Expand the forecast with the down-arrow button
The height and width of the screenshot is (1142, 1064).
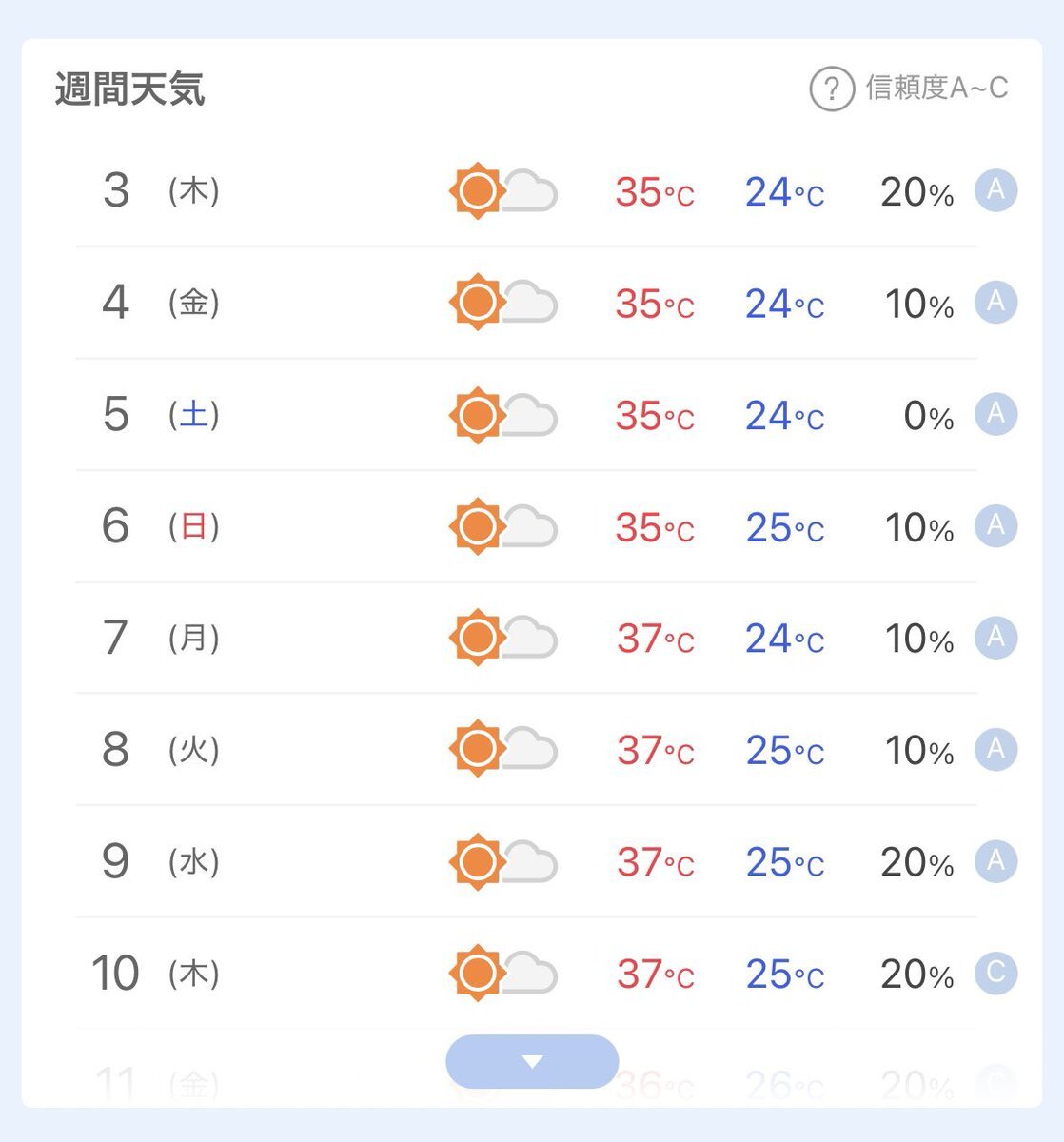click(532, 1061)
